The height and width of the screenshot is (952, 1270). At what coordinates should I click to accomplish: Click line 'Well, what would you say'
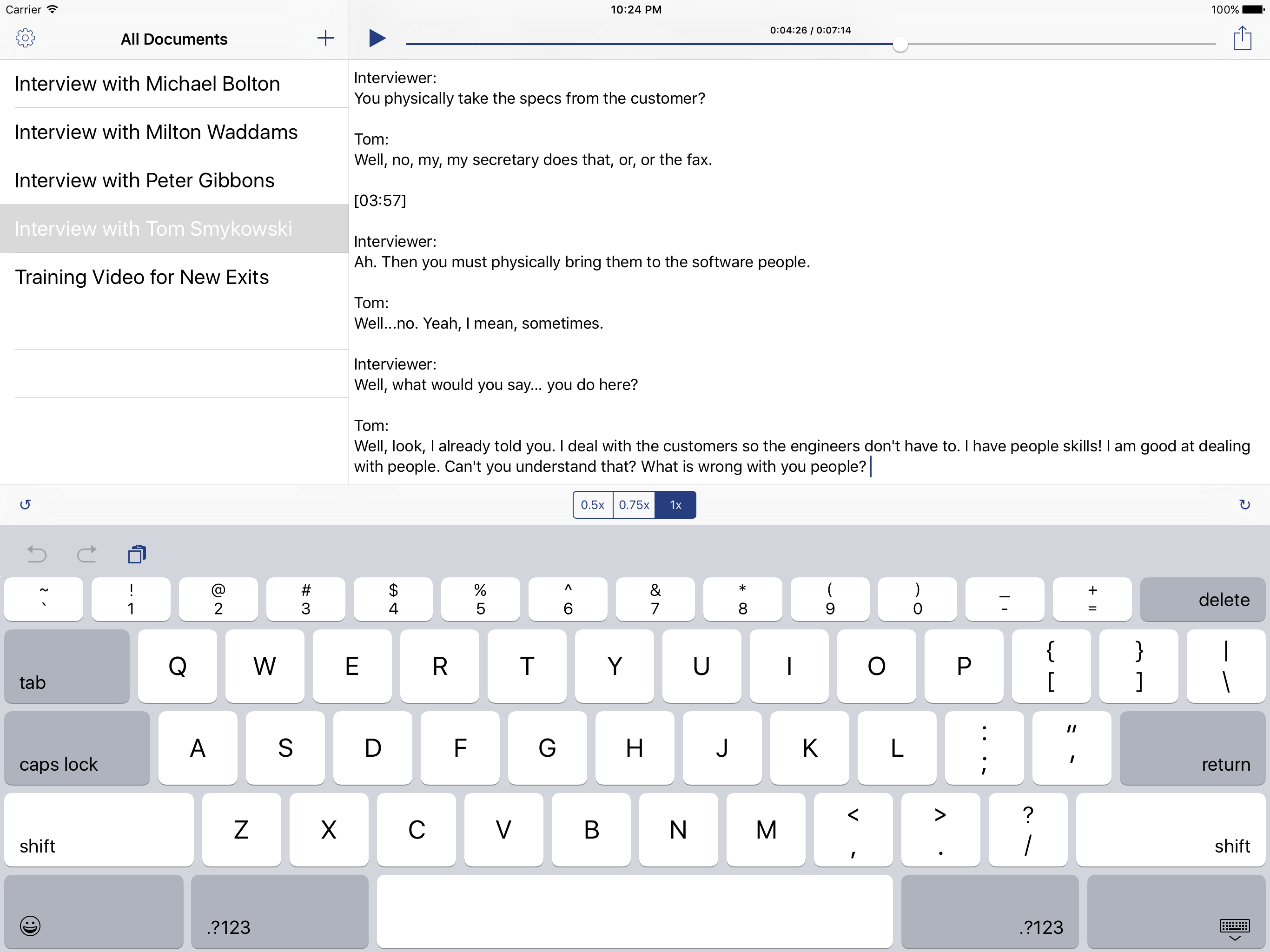[496, 385]
